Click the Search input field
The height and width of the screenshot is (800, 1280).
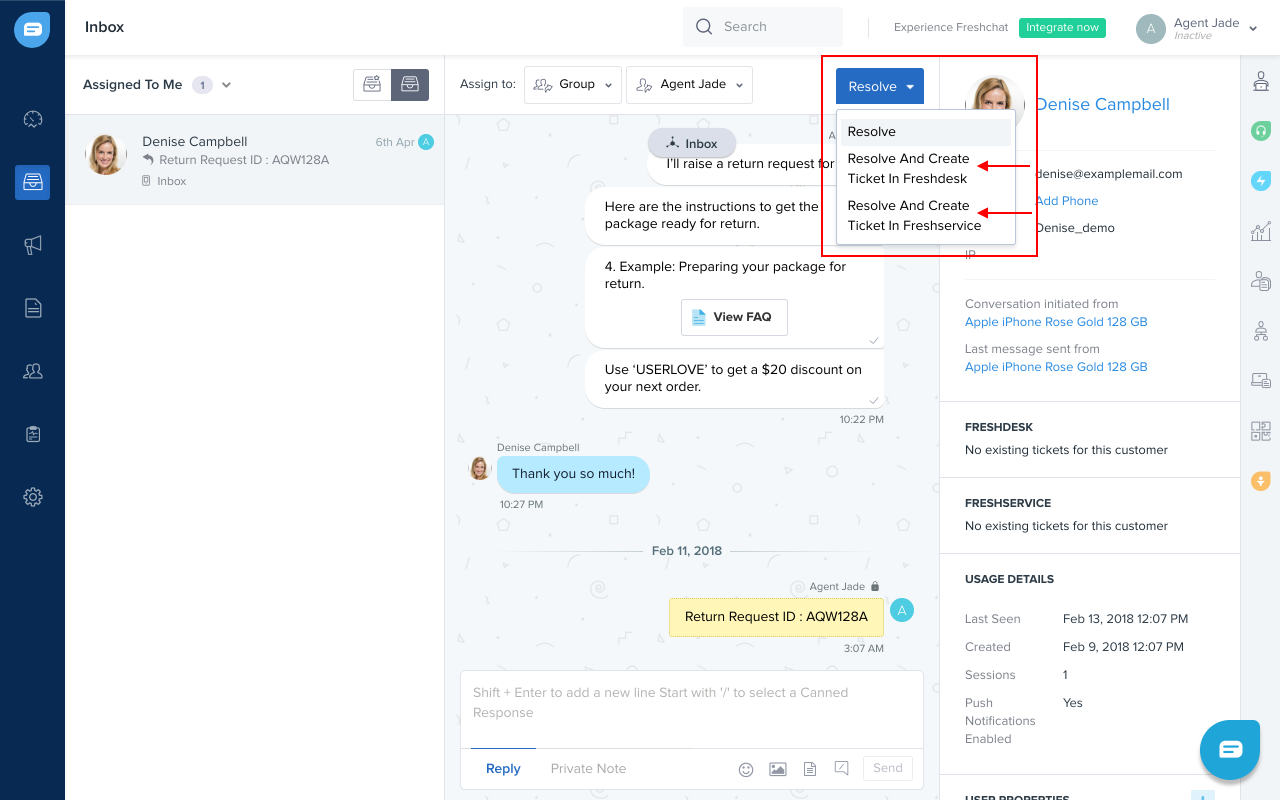(763, 27)
